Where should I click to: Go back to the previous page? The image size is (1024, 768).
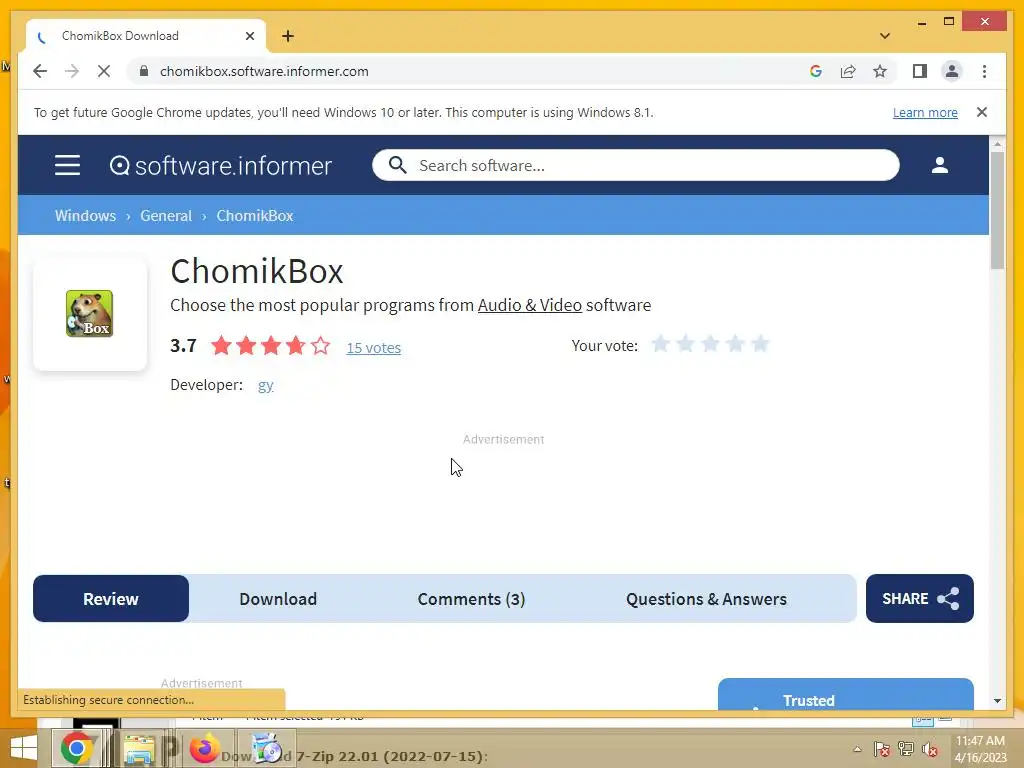40,71
